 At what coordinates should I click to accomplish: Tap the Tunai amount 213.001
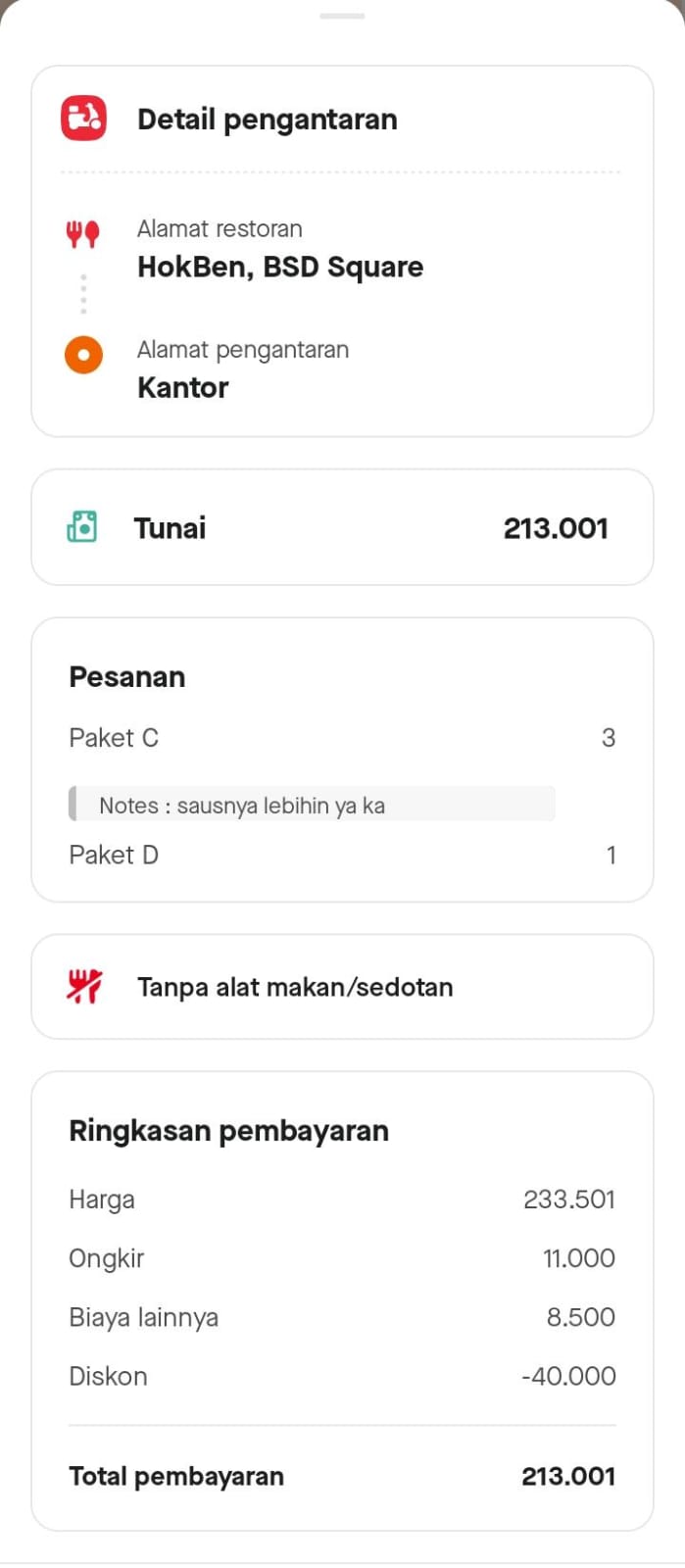[x=556, y=528]
